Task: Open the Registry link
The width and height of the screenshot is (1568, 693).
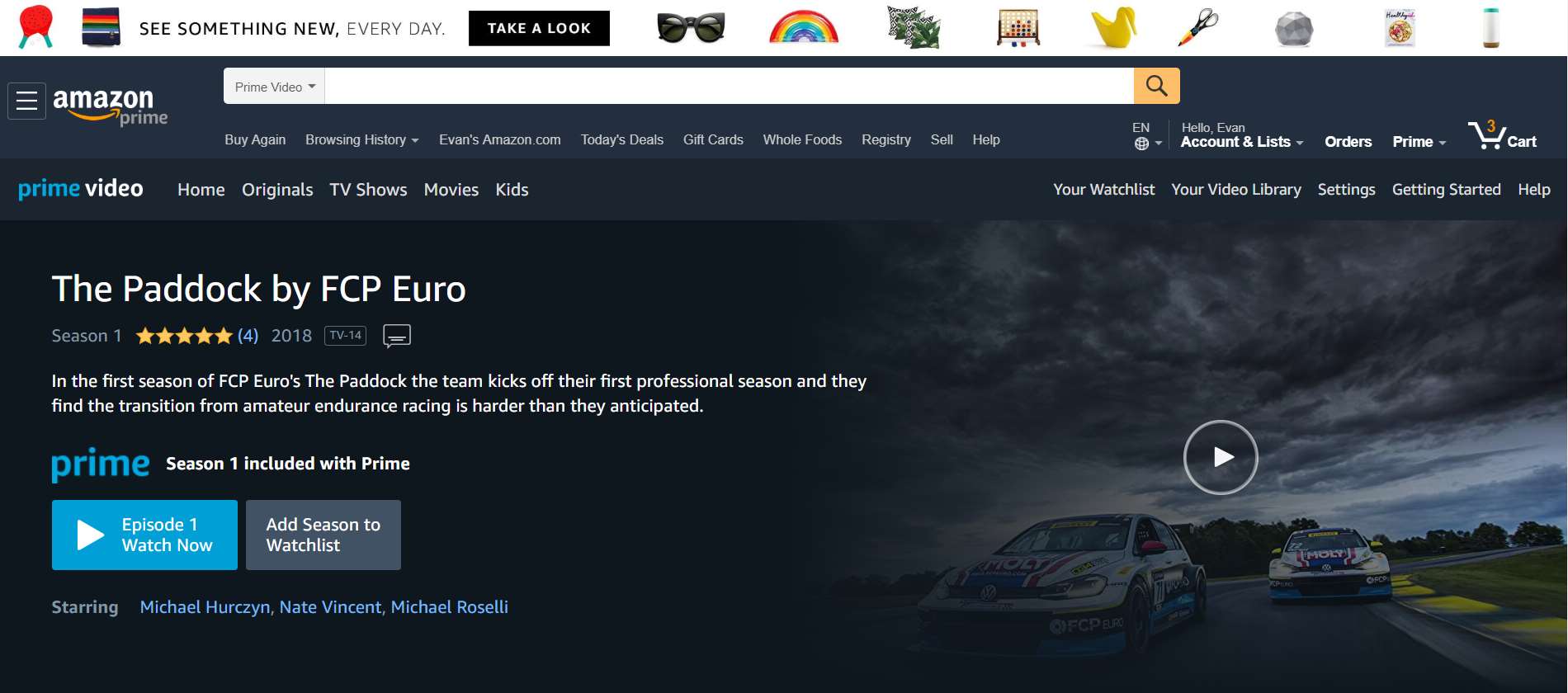Action: (886, 140)
